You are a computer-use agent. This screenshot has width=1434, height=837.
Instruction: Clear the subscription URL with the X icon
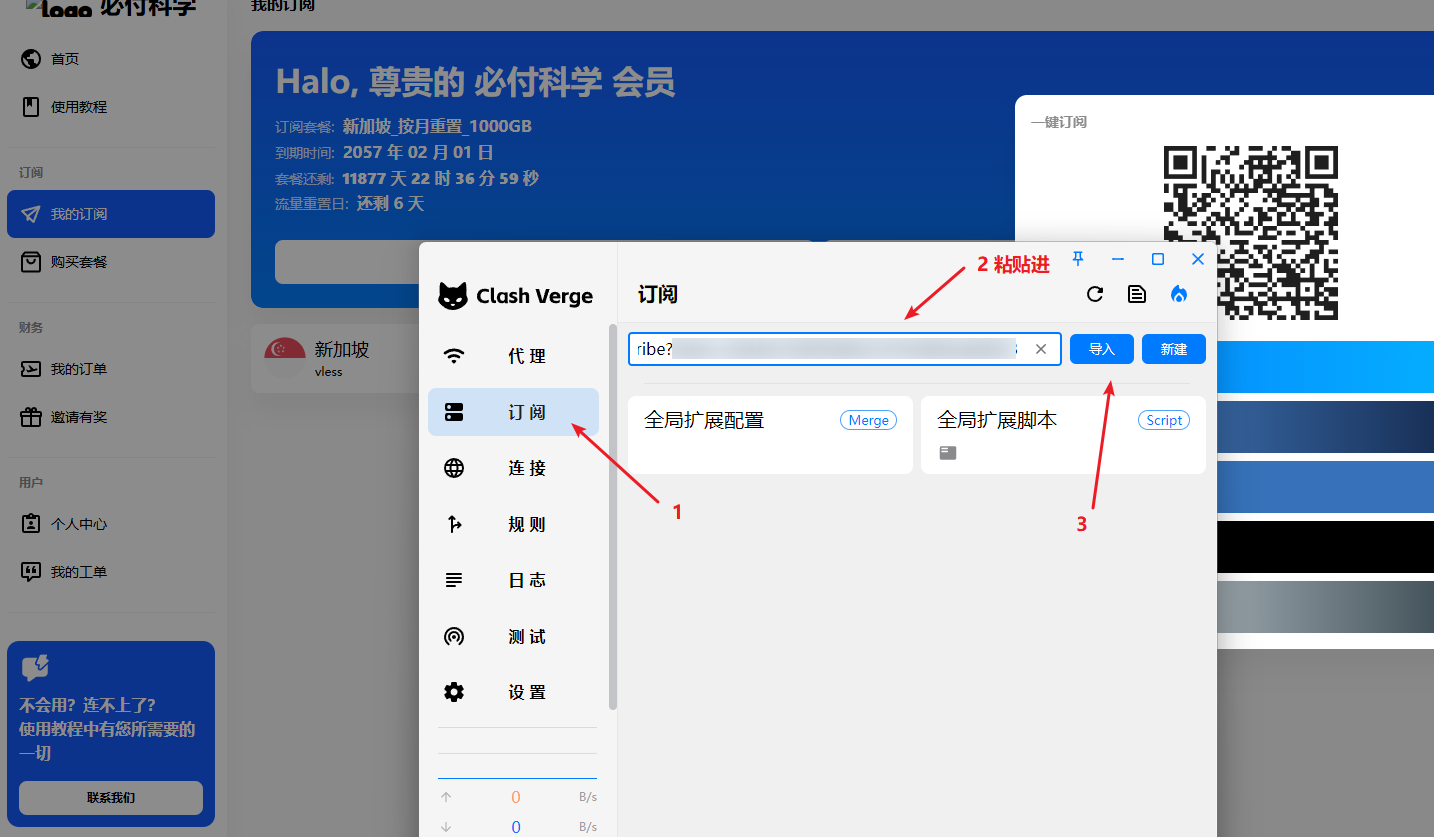coord(1041,349)
